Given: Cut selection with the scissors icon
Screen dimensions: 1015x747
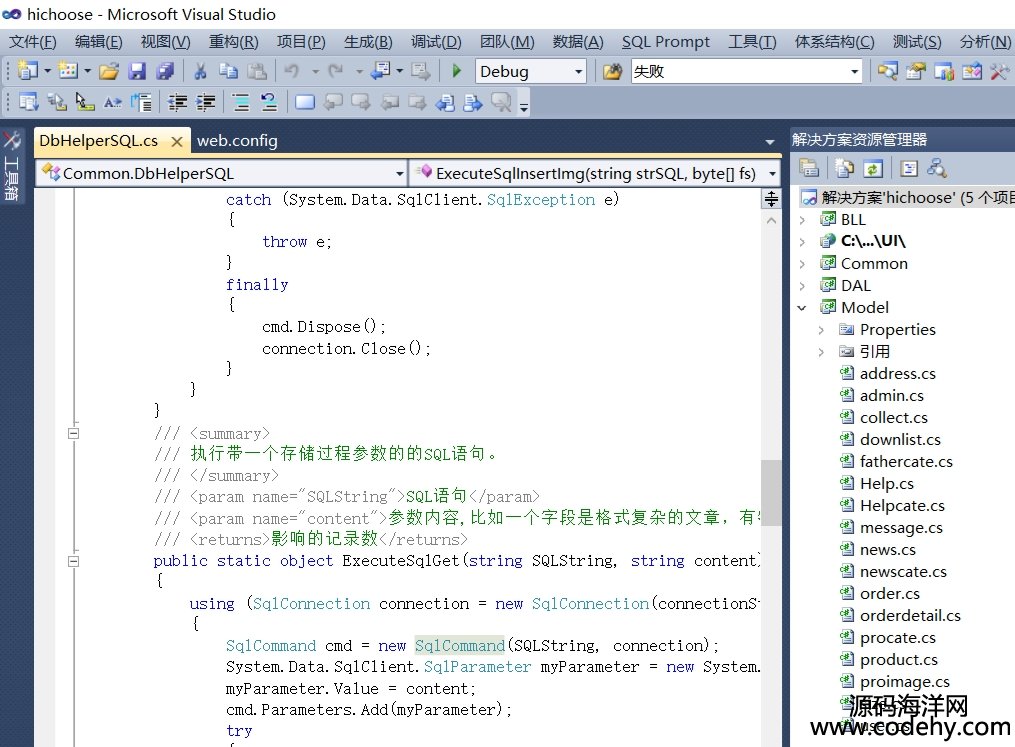Looking at the screenshot, I should [x=200, y=71].
